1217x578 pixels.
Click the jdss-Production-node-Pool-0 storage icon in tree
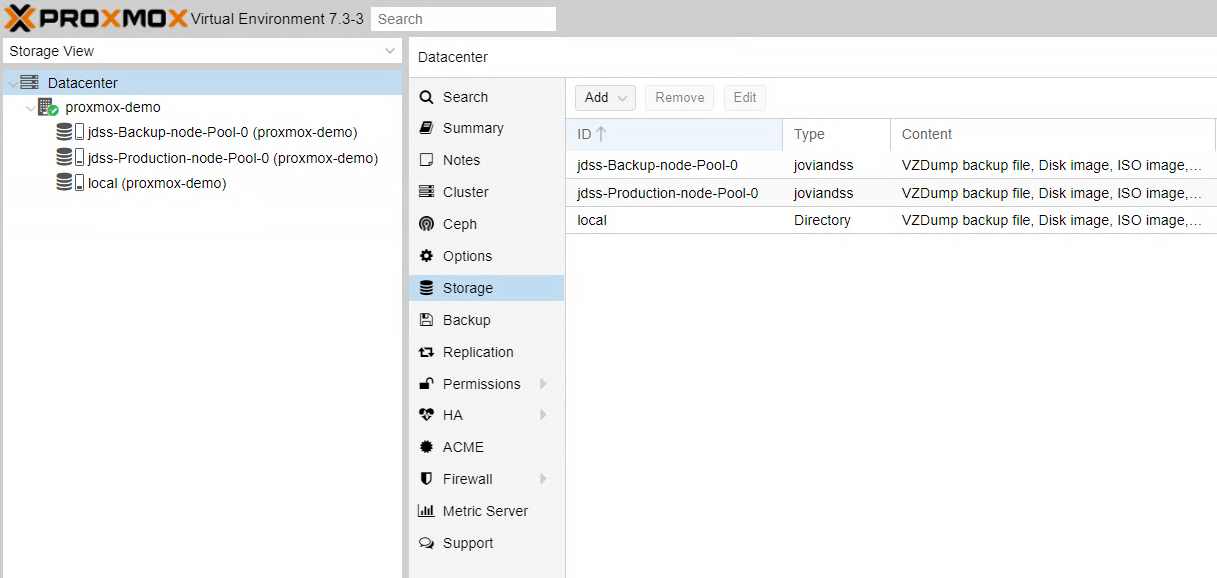coord(70,158)
